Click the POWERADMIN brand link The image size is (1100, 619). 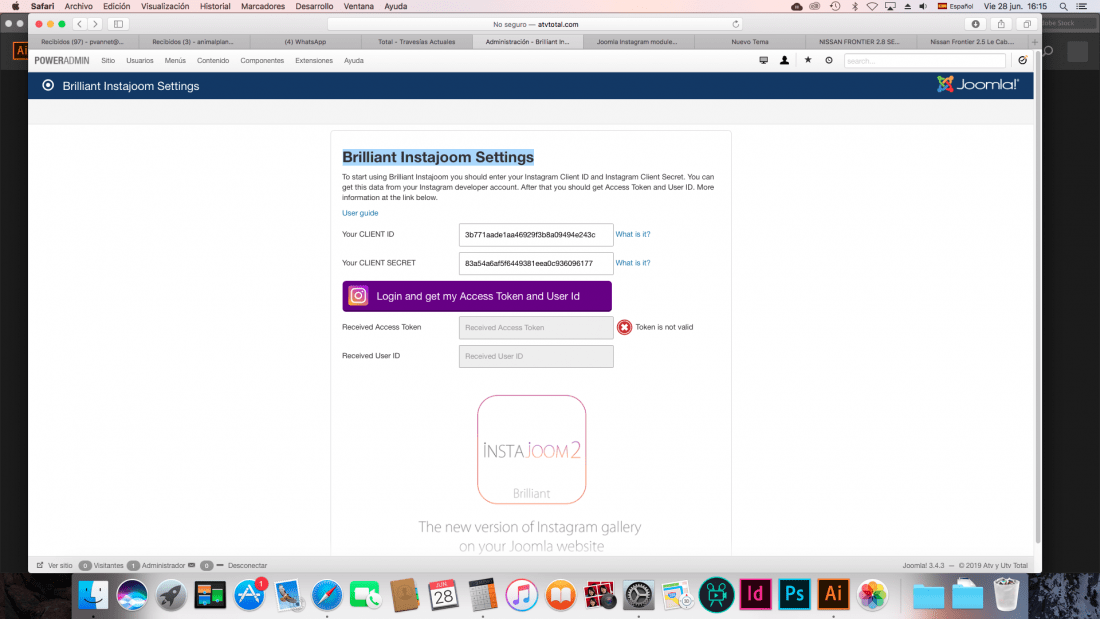coord(62,60)
